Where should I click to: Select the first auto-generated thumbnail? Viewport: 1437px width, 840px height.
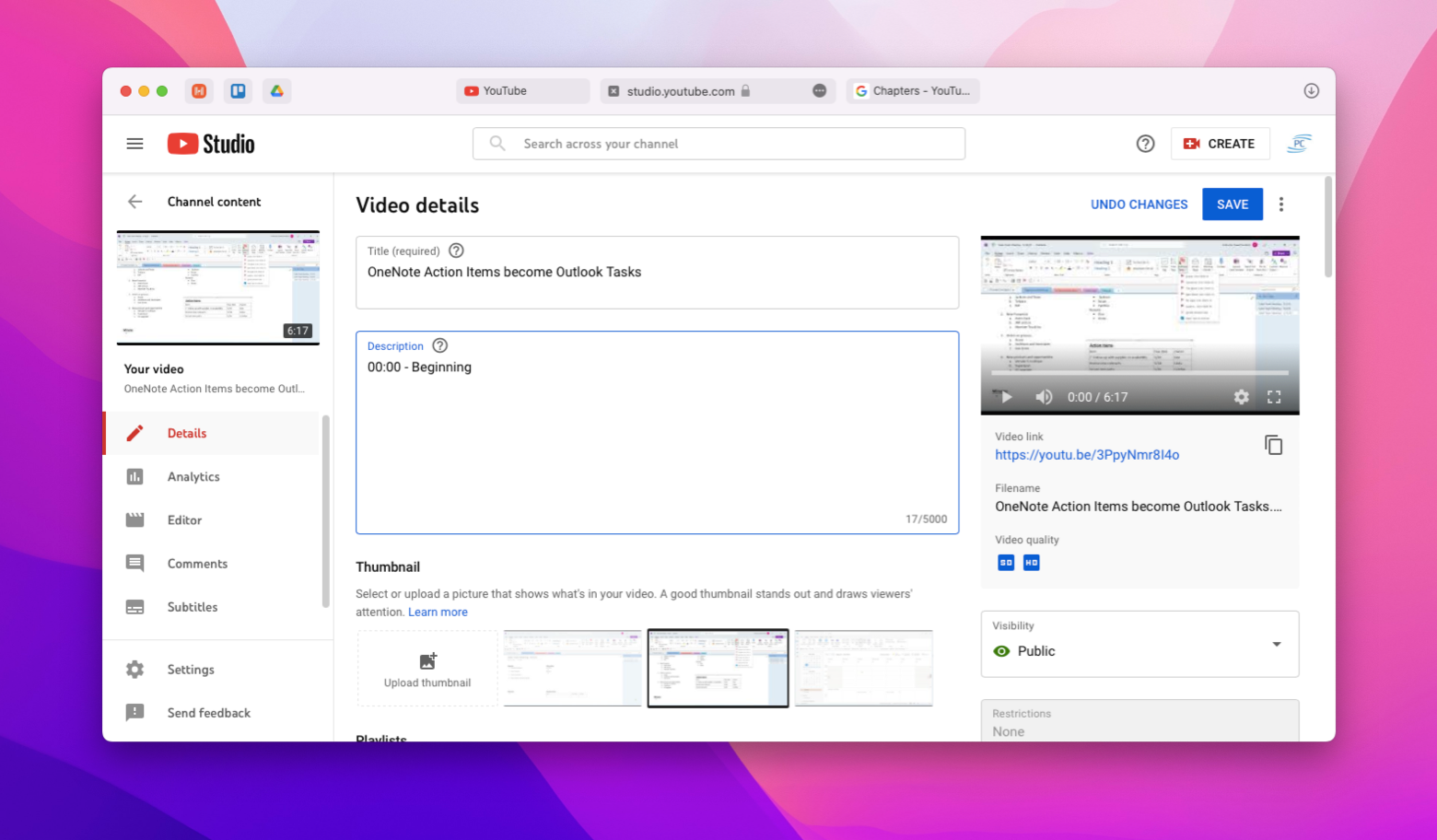coord(572,669)
